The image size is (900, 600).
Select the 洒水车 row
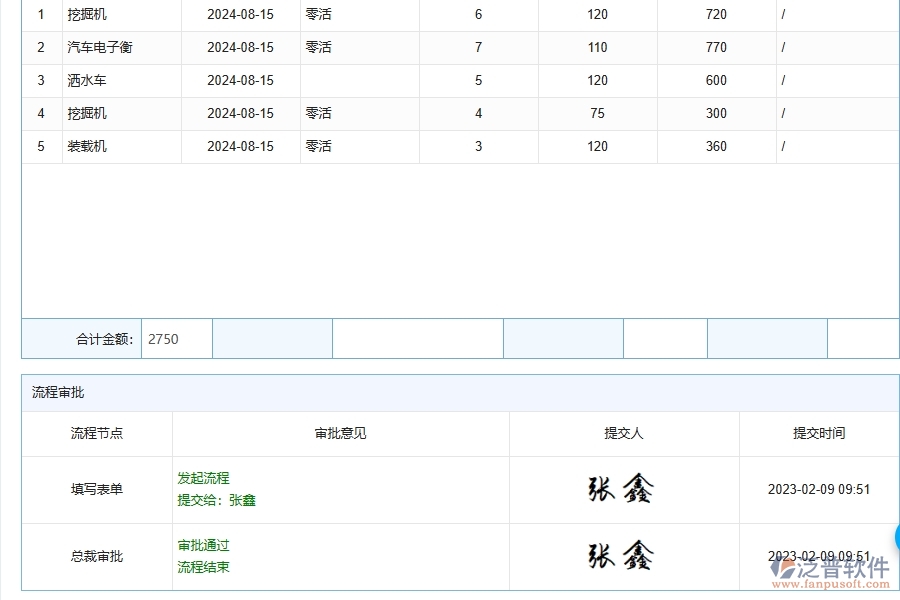pyautogui.click(x=87, y=80)
